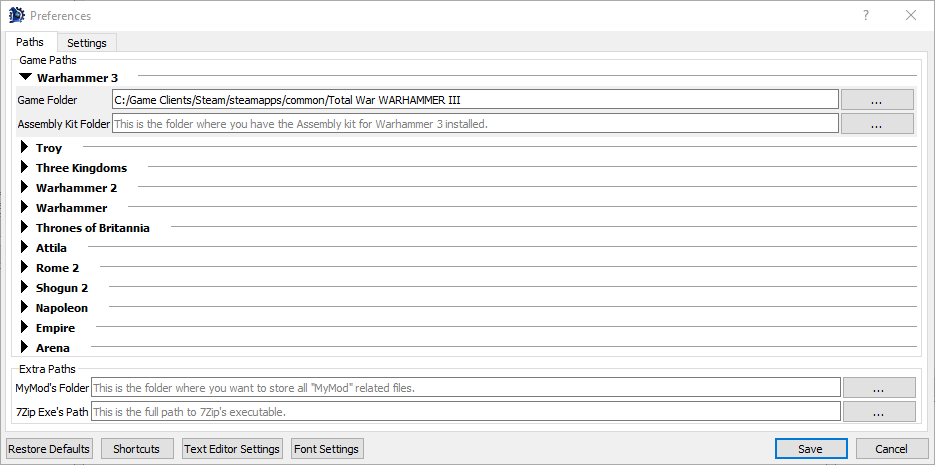Screen dimensions: 935x465
Task: Click the Game Folder path field
Action: (475, 100)
